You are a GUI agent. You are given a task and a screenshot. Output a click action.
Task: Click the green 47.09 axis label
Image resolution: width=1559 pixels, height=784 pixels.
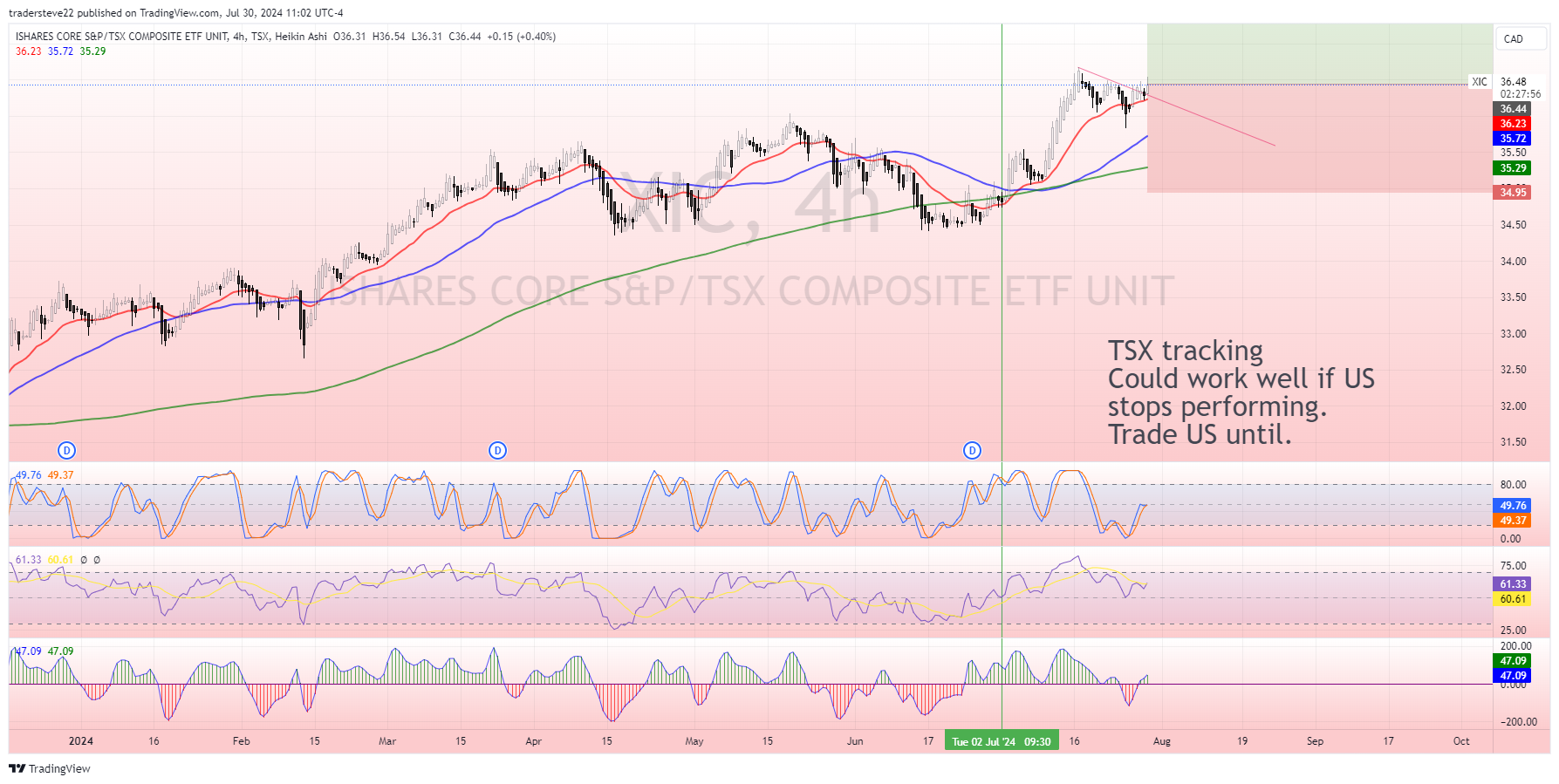1513,661
